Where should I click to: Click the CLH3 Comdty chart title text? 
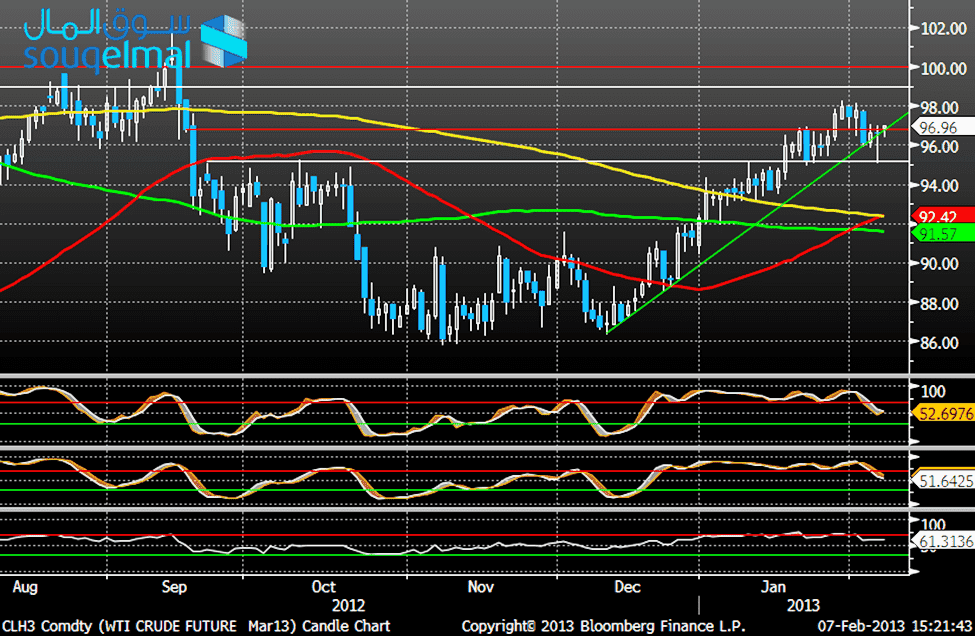pos(196,625)
